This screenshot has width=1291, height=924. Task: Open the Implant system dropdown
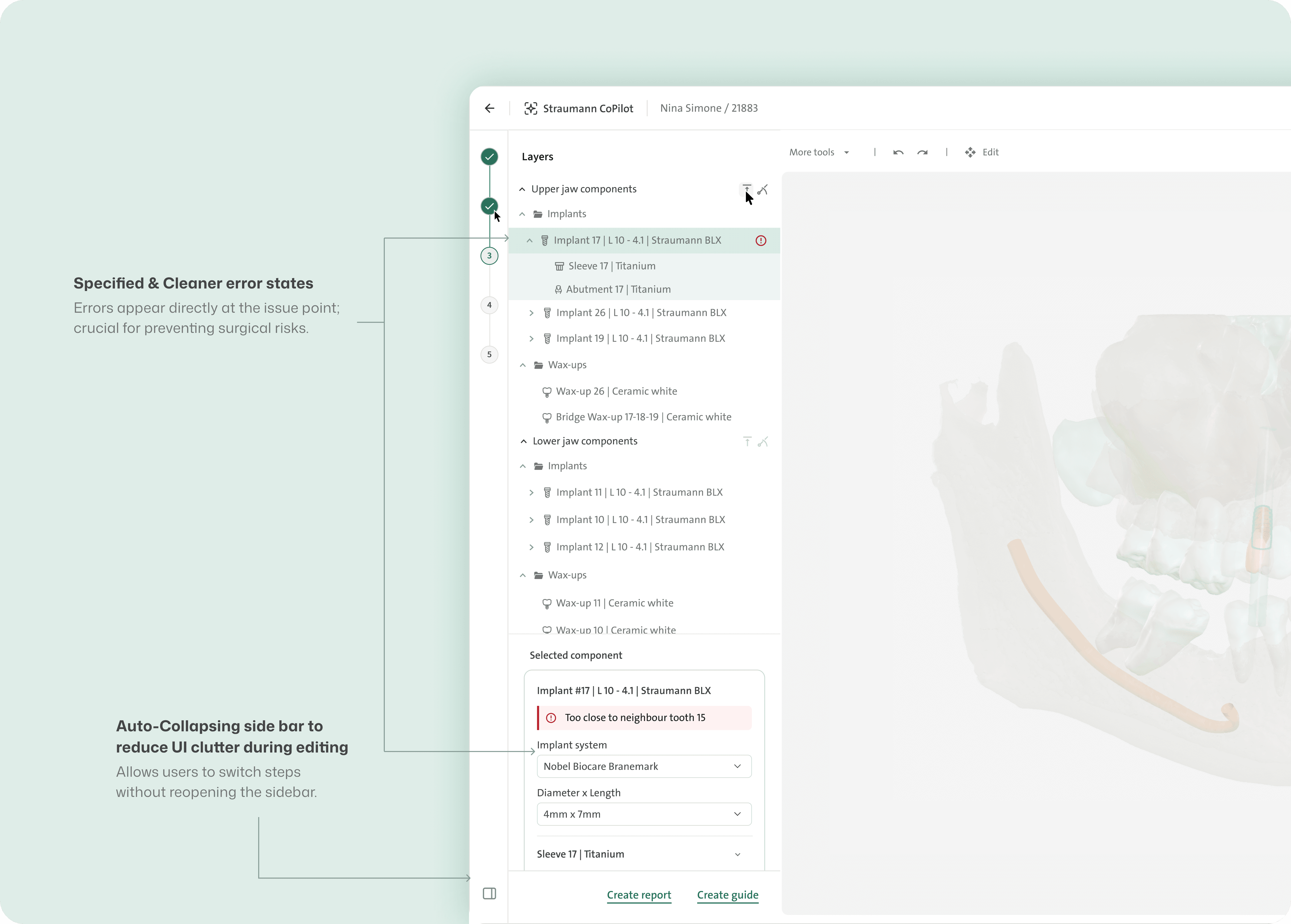pos(644,766)
